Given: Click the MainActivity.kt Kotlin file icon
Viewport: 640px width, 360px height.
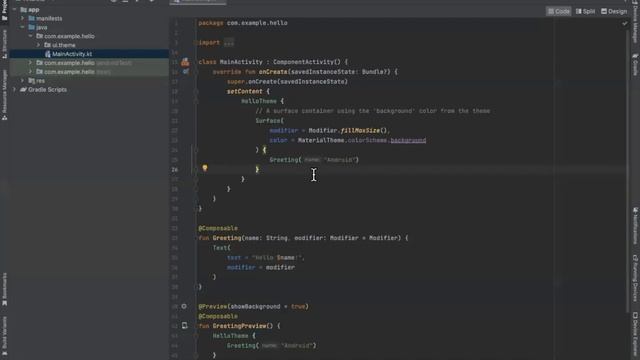Looking at the screenshot, I should point(48,54).
